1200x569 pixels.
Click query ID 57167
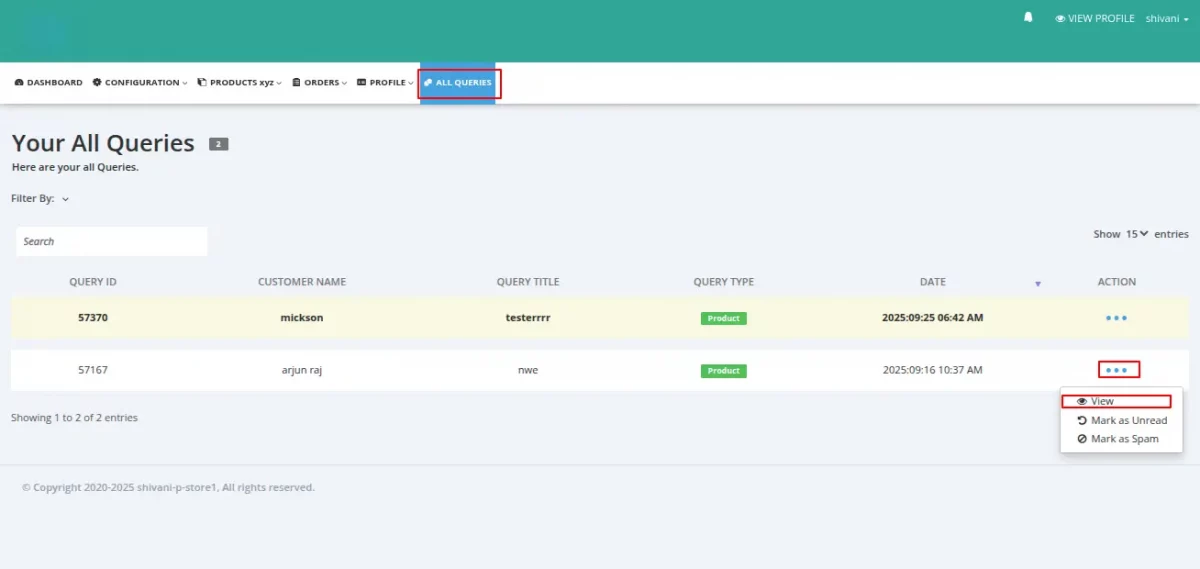(93, 370)
